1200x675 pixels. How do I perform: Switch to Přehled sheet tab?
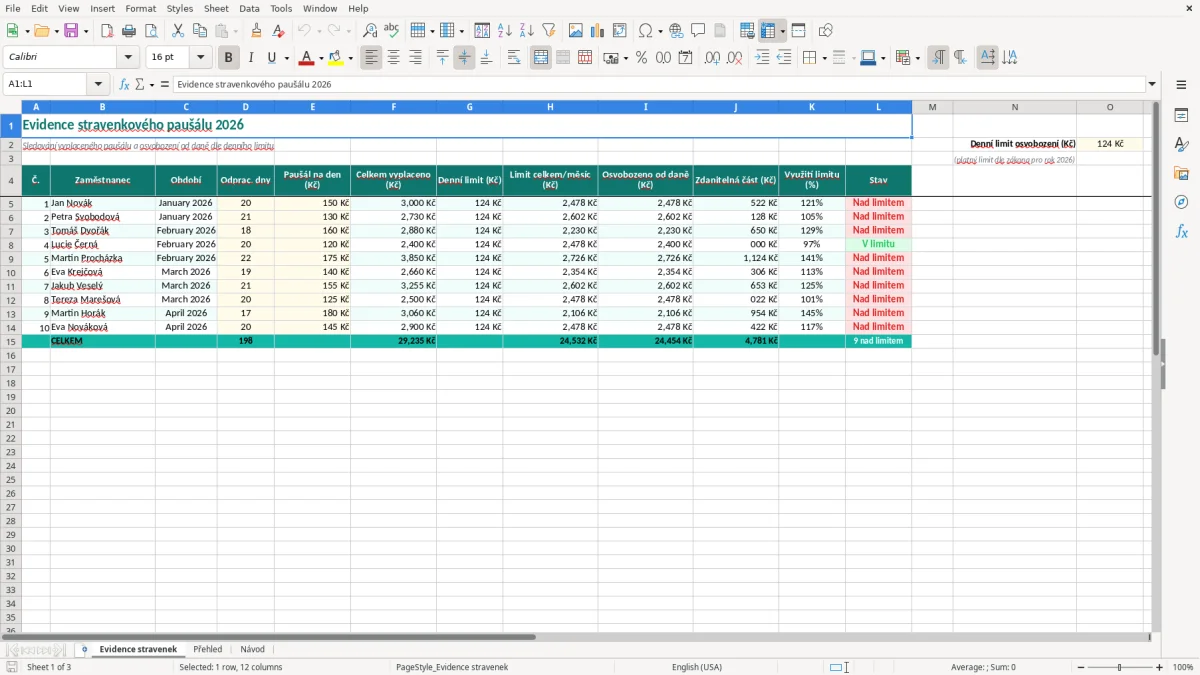coord(208,650)
